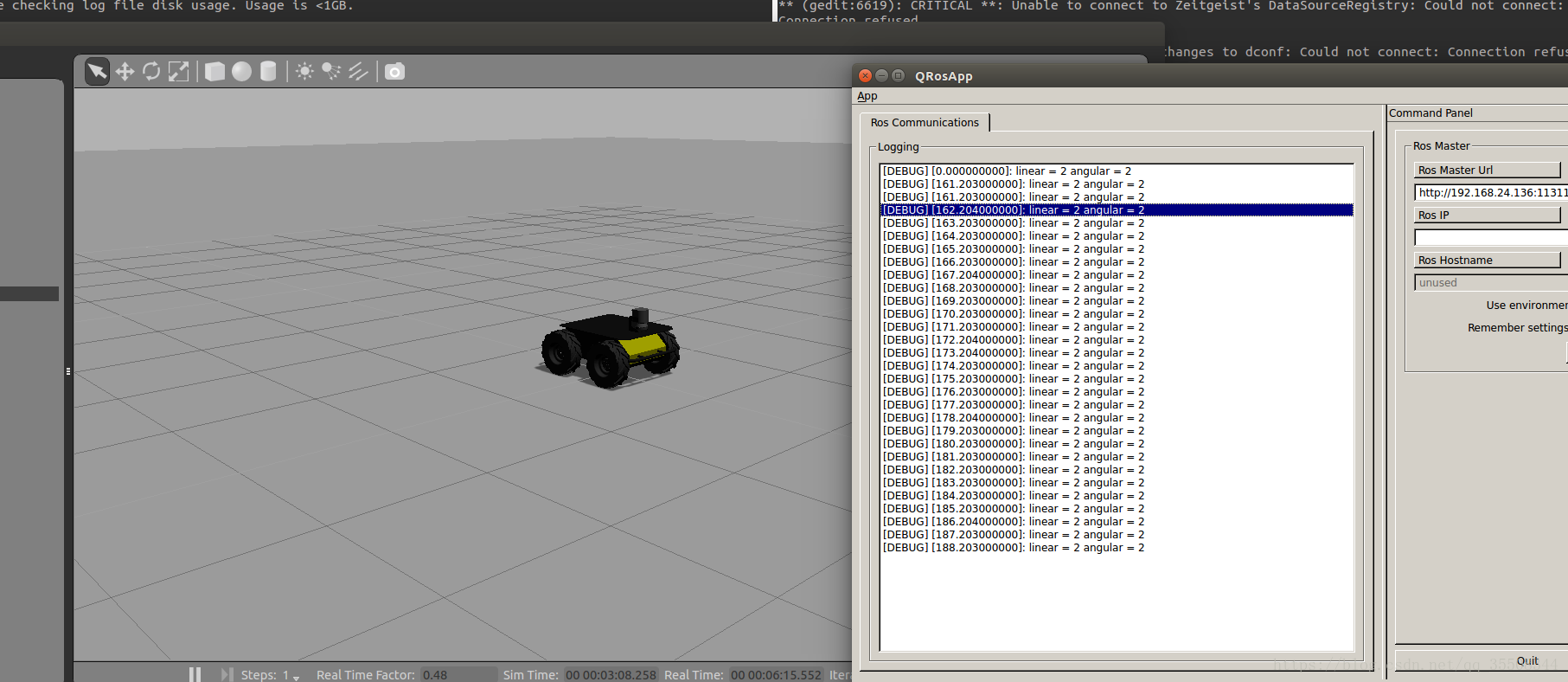
Task: Click the Real Time value display
Action: [x=776, y=675]
